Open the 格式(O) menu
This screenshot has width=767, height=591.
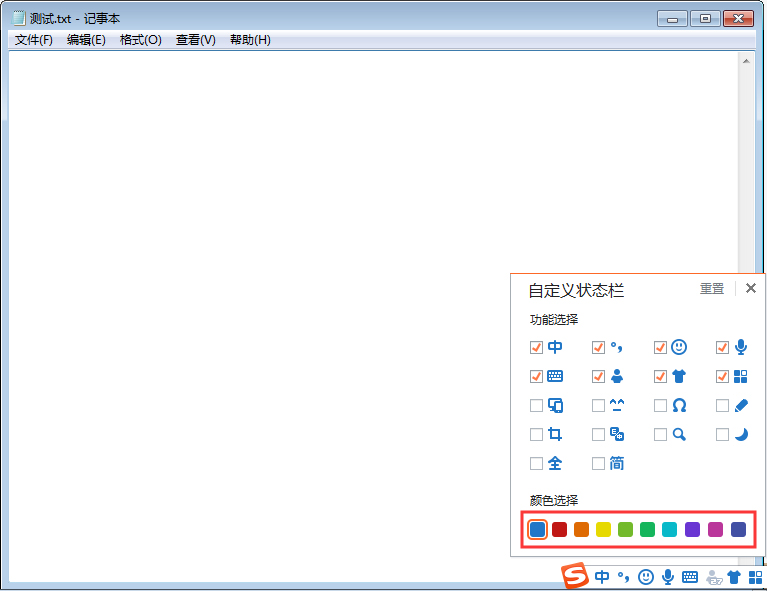pos(140,40)
